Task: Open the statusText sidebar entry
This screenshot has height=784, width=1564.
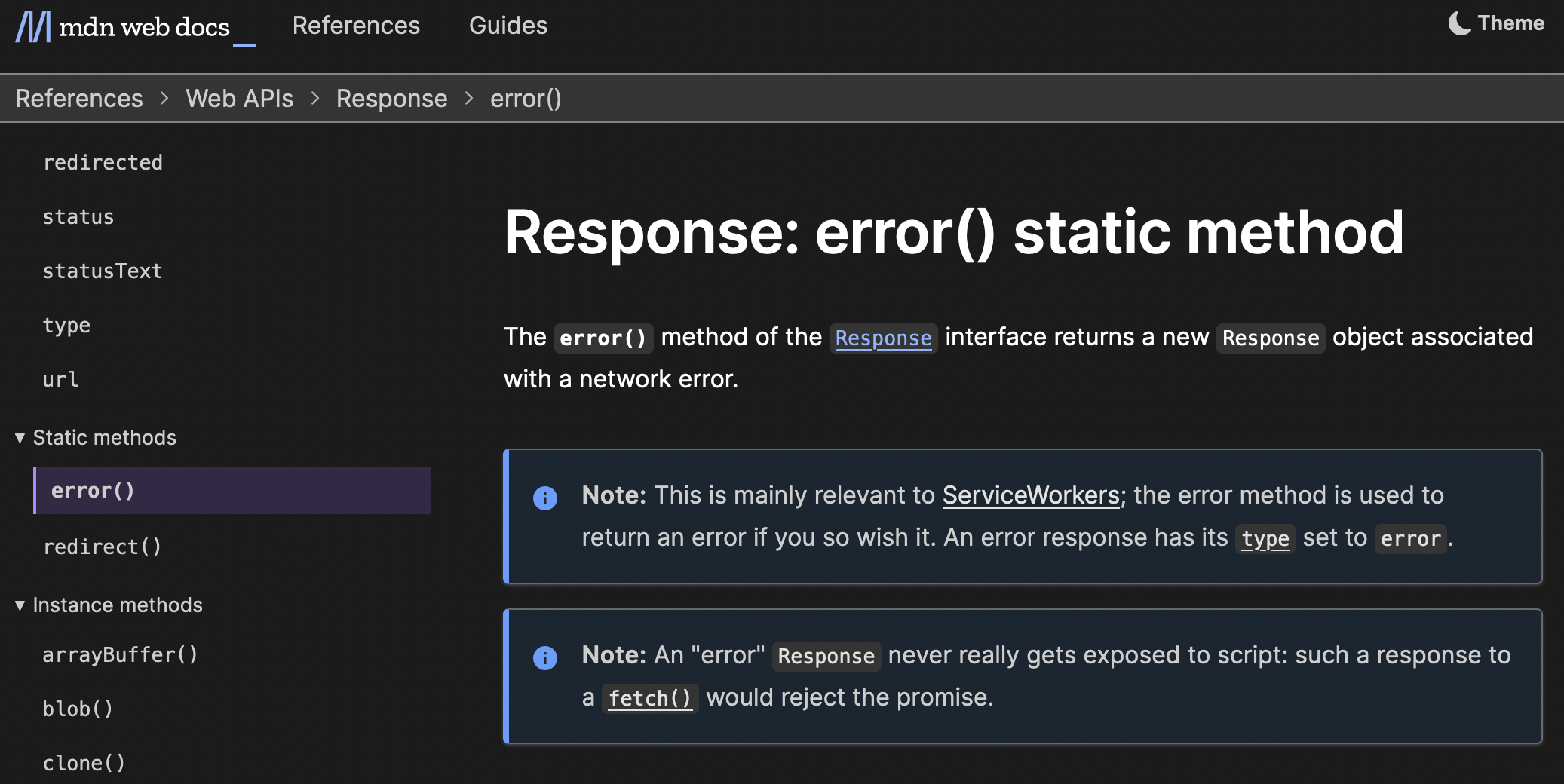Action: coord(103,271)
